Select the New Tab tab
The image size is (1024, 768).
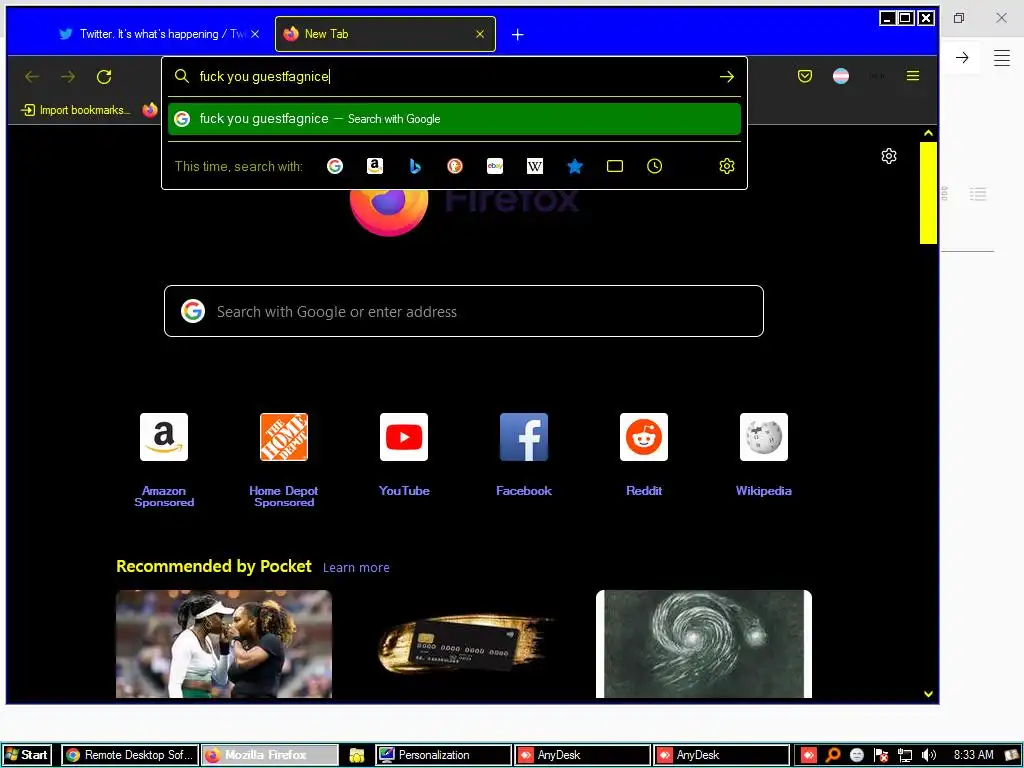tap(385, 34)
